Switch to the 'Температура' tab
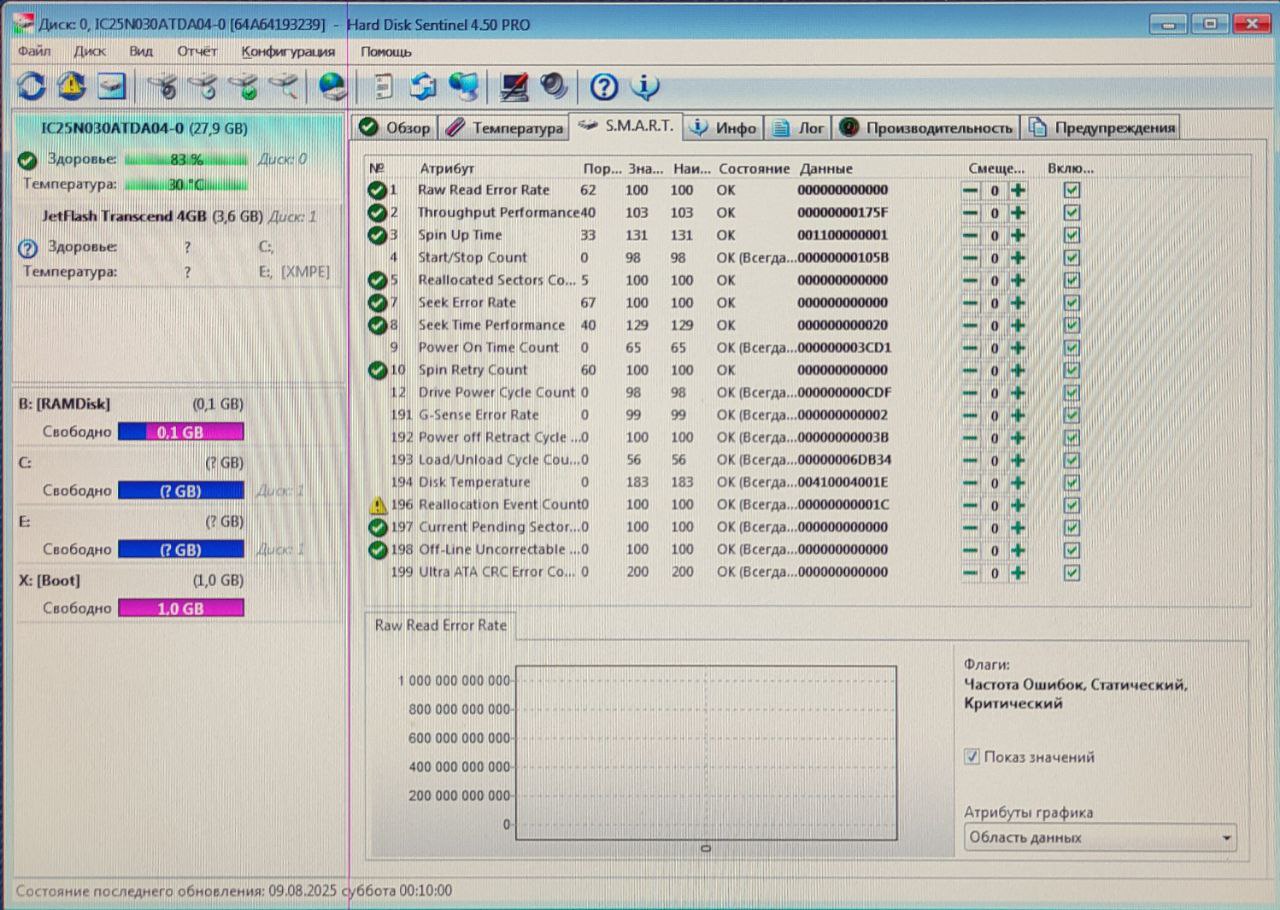This screenshot has height=910, width=1280. pyautogui.click(x=506, y=128)
